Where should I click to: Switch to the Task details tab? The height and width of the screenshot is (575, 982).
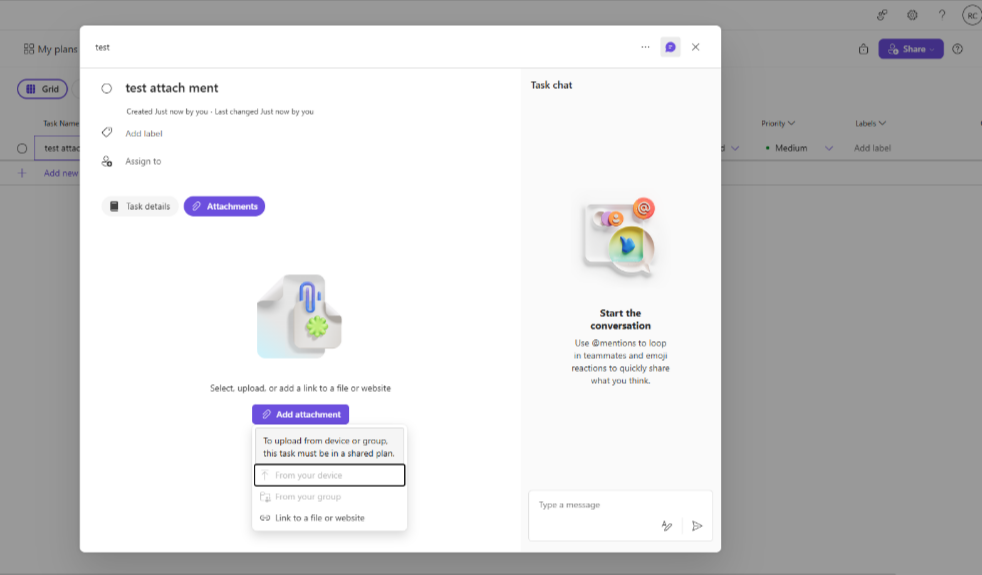140,206
